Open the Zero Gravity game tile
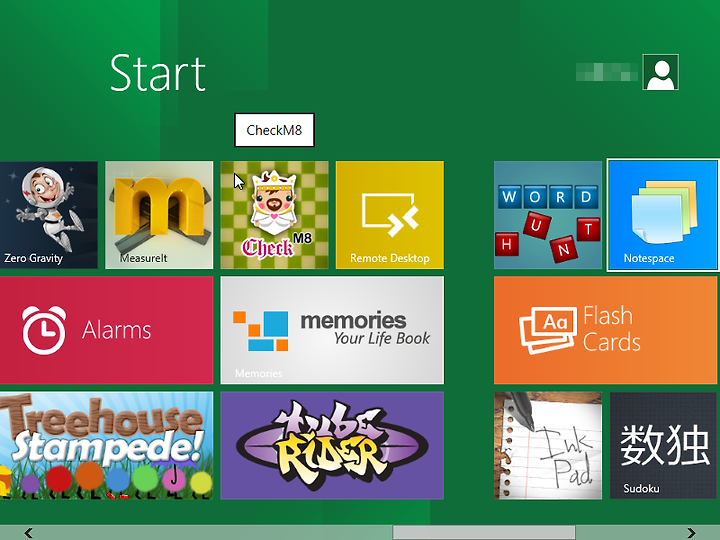Viewport: 720px width, 540px height. (49, 215)
